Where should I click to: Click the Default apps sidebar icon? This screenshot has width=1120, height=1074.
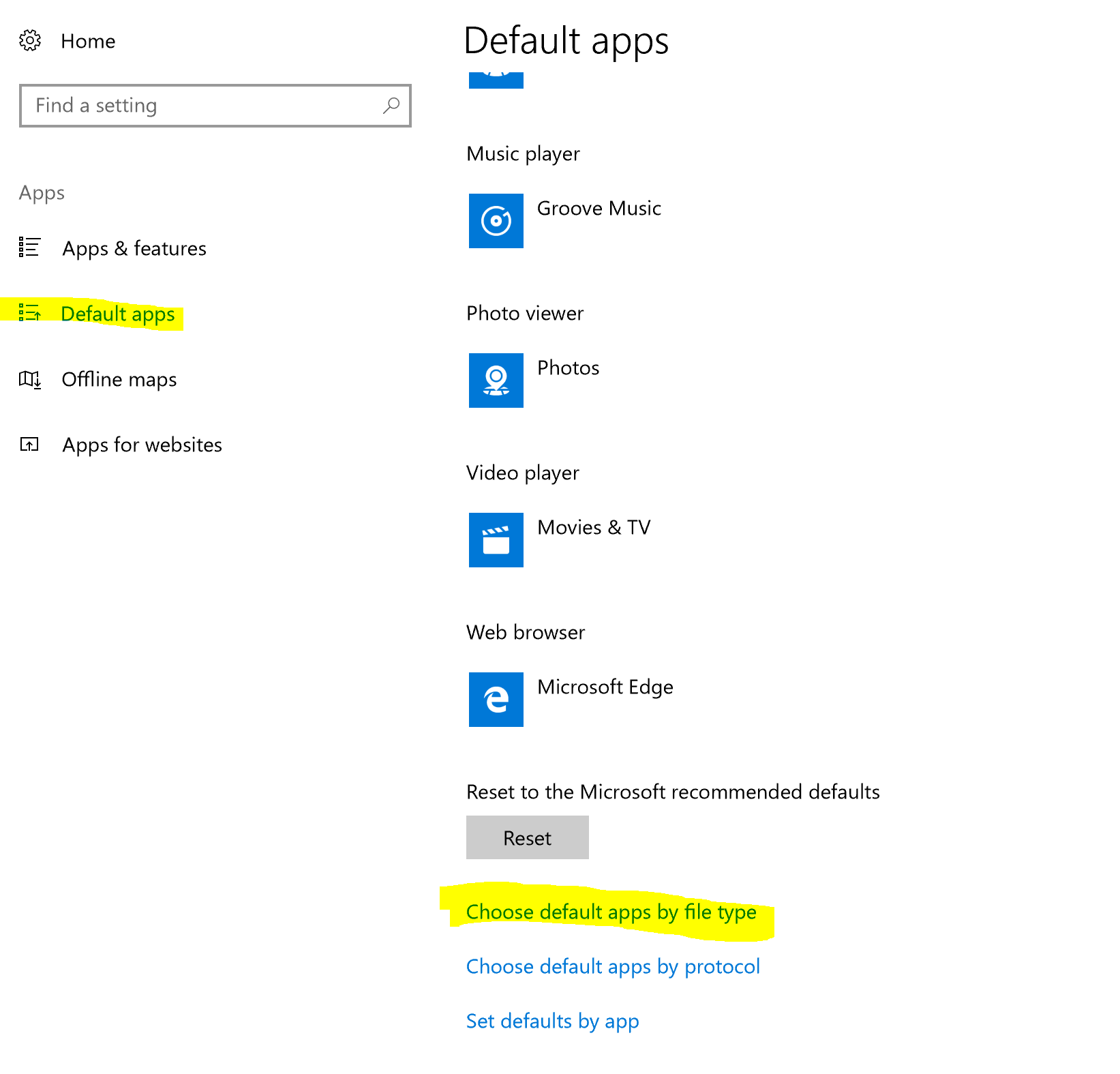(x=29, y=313)
